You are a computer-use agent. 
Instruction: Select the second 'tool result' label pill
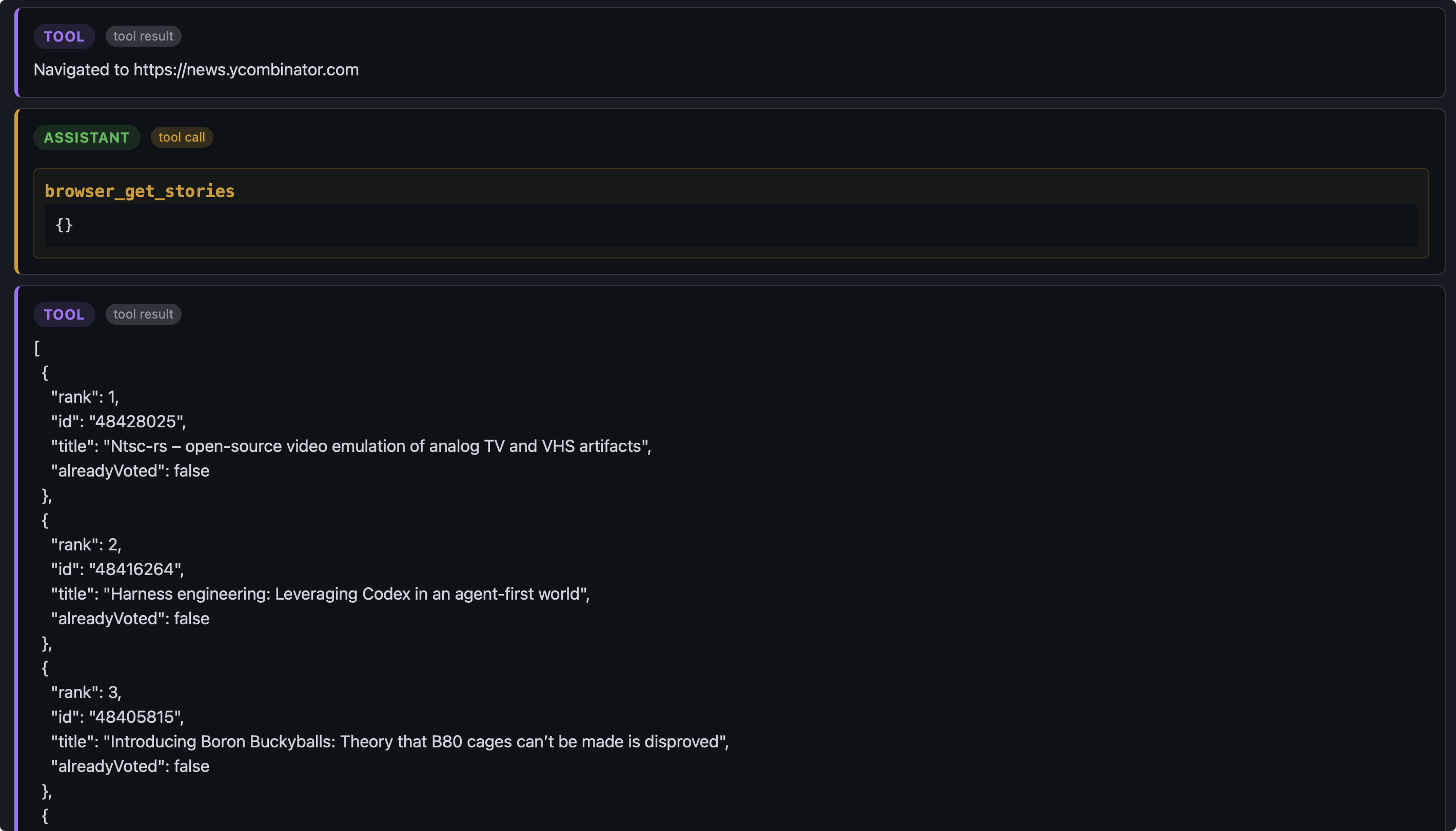coord(143,314)
